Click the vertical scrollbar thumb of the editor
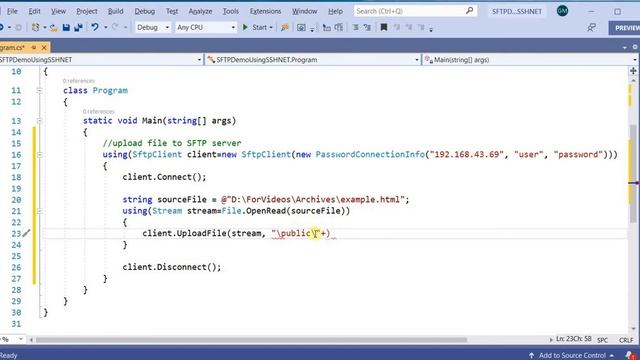Viewport: 640px width, 360px height. point(633,173)
